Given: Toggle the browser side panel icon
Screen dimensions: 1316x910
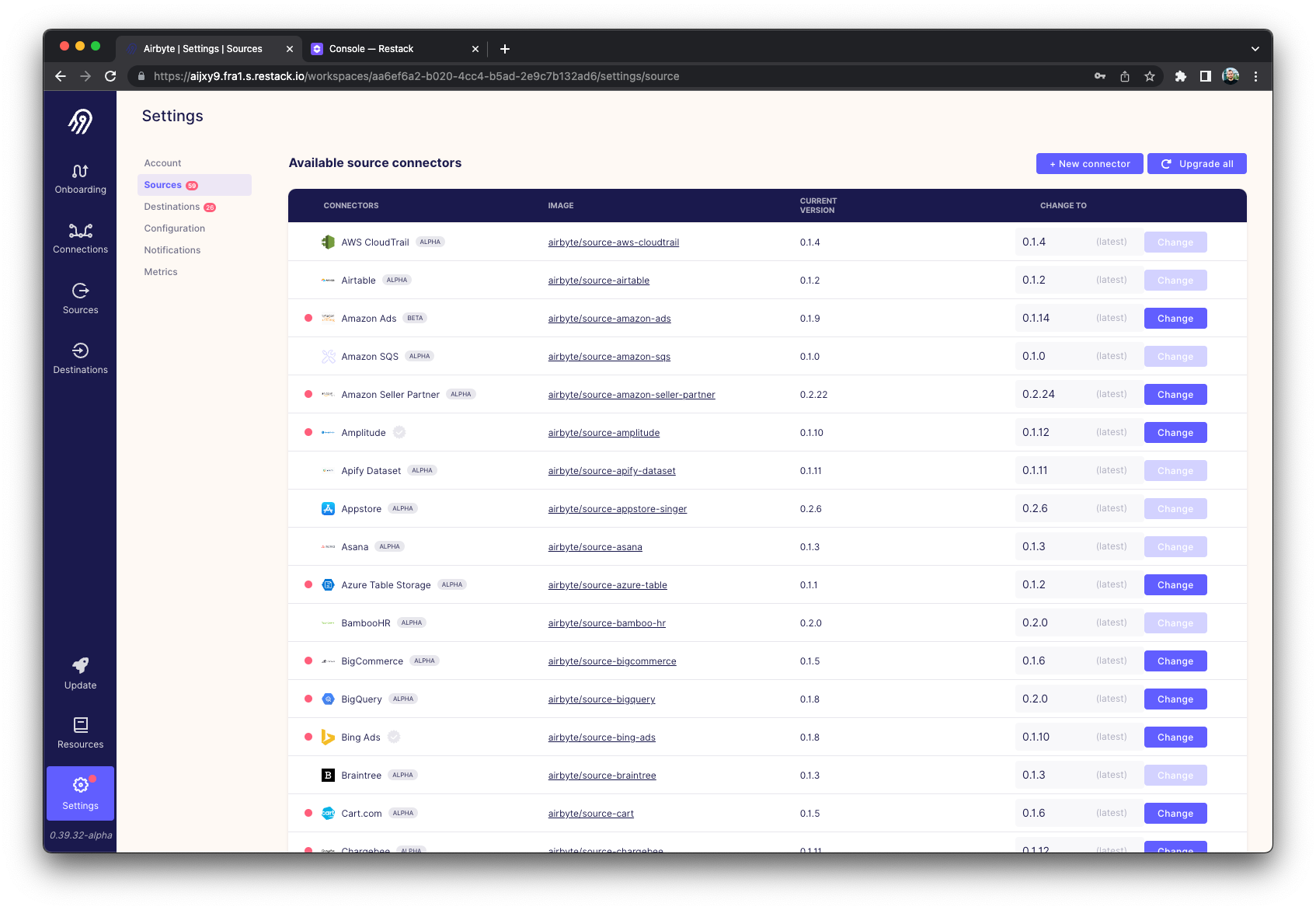Looking at the screenshot, I should coord(1206,76).
